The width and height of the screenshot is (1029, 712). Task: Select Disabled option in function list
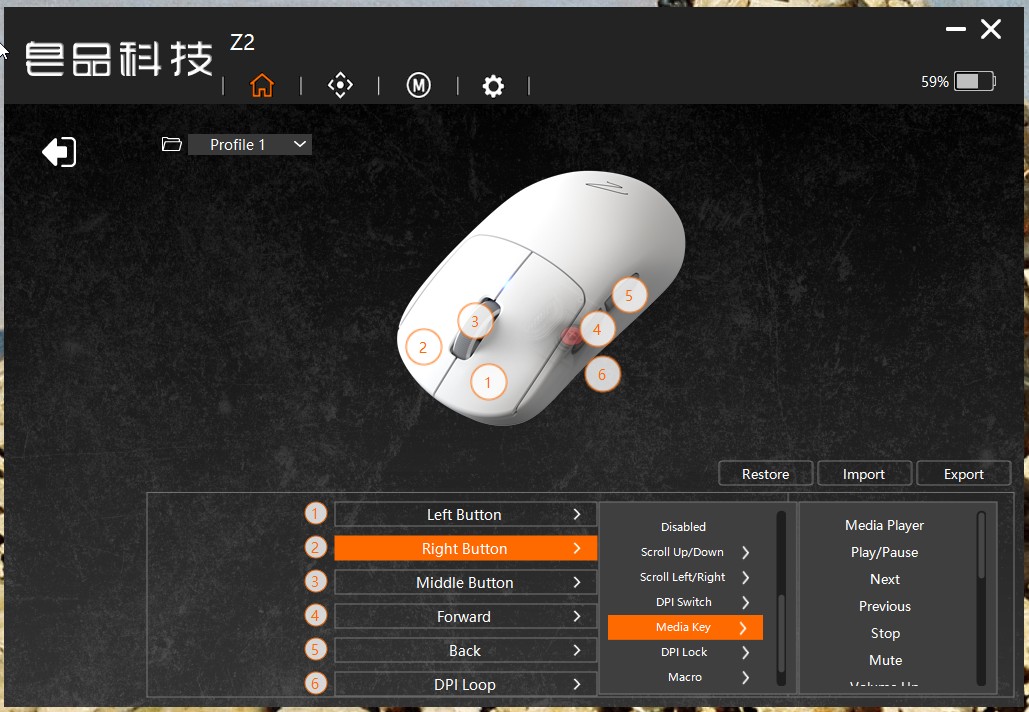[x=683, y=527]
